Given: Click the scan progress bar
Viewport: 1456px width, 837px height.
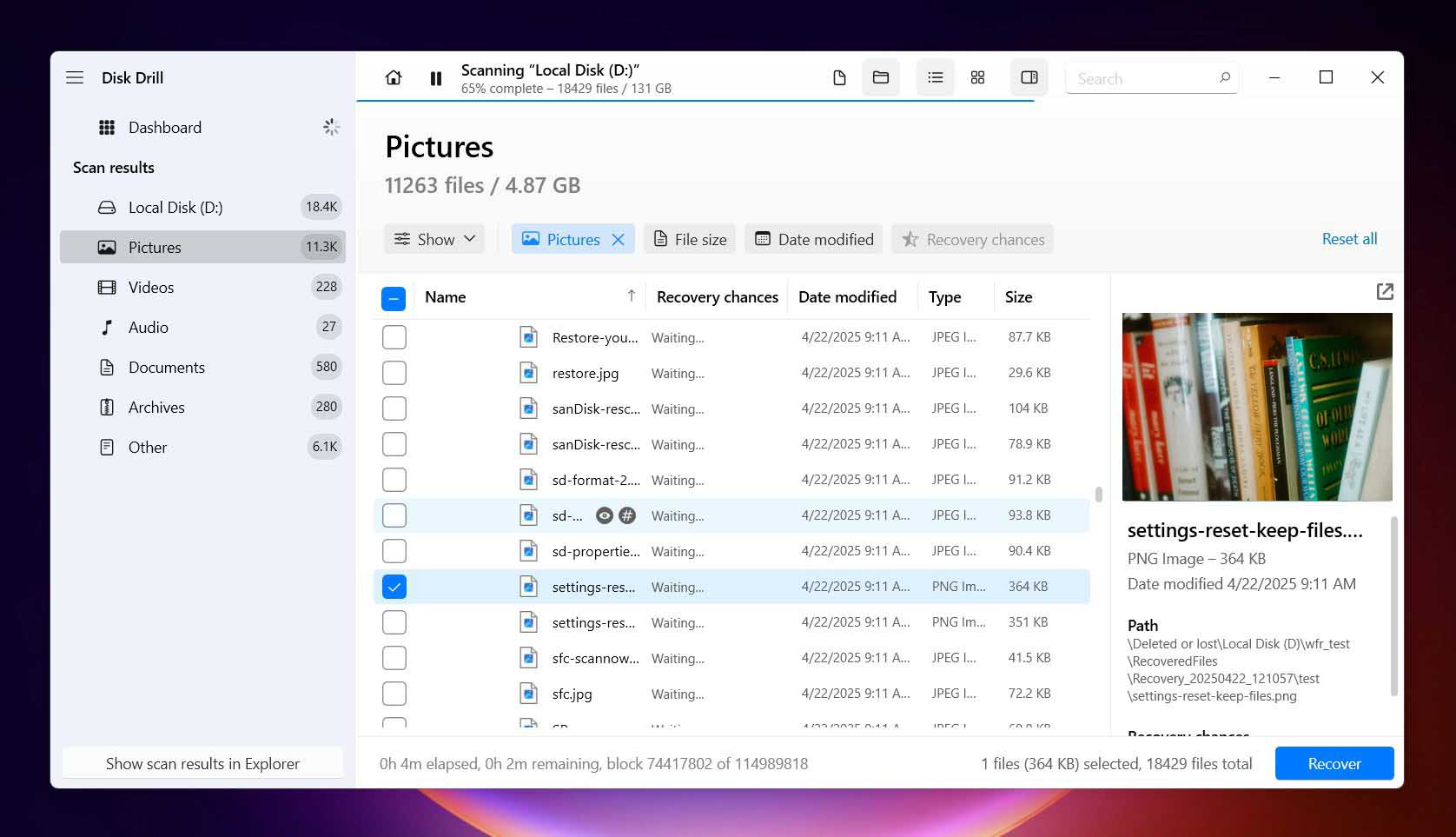Looking at the screenshot, I should [695, 101].
